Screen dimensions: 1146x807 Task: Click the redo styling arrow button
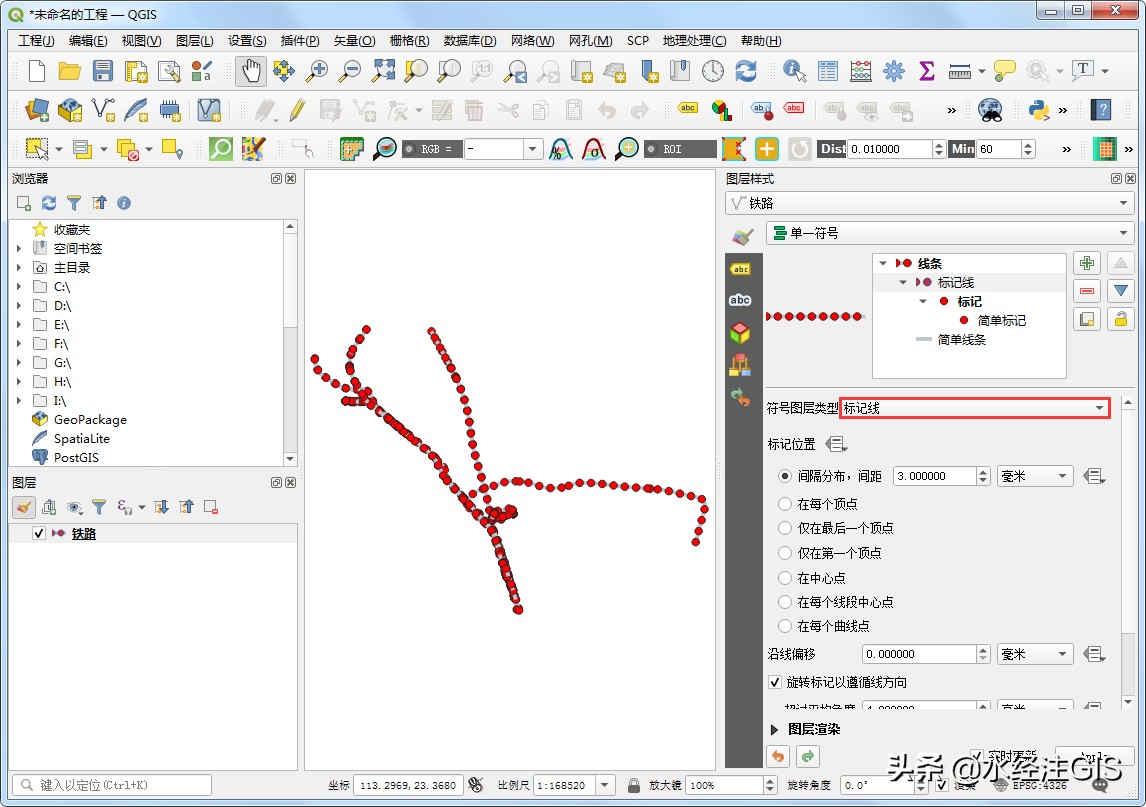point(808,757)
